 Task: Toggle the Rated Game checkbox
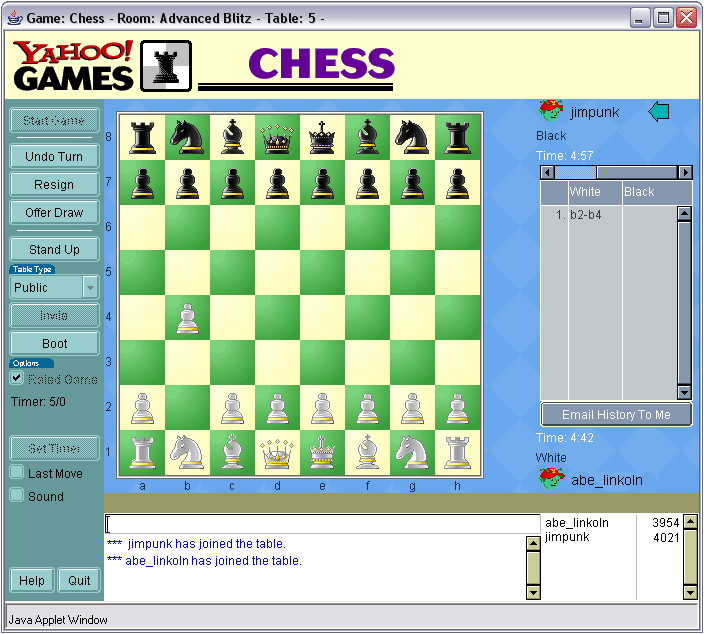17,378
